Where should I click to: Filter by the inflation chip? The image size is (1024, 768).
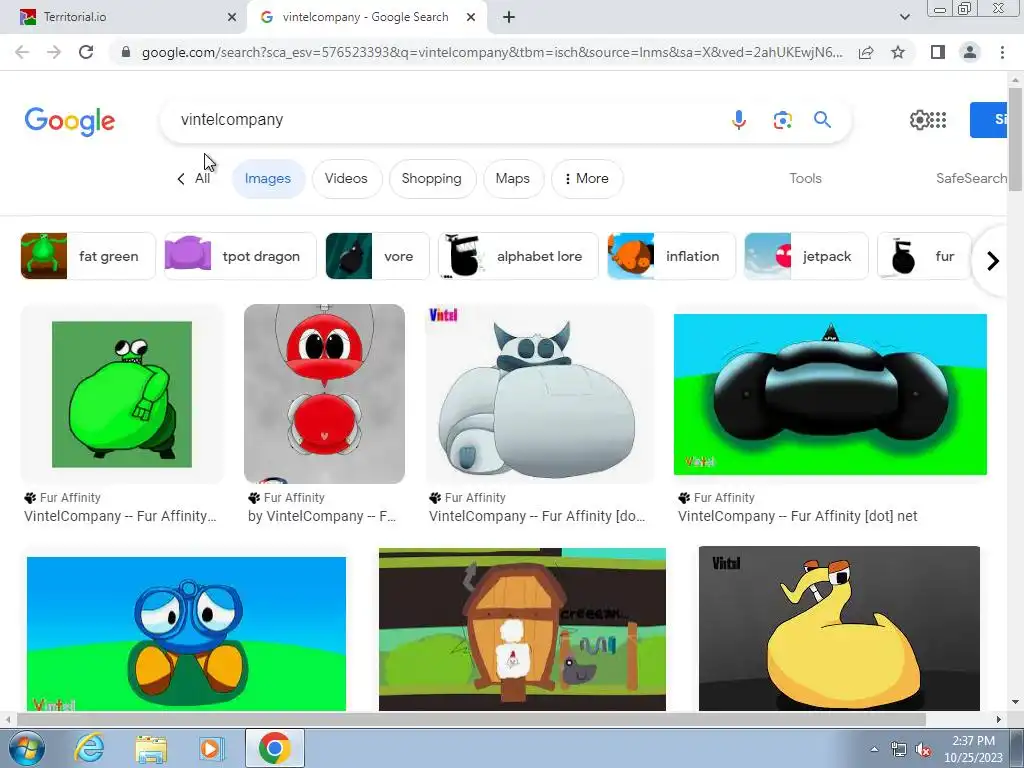pyautogui.click(x=671, y=256)
